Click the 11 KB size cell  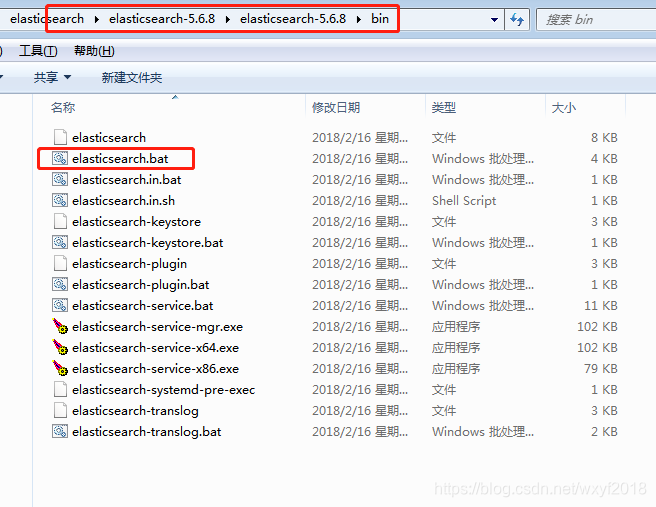(601, 305)
